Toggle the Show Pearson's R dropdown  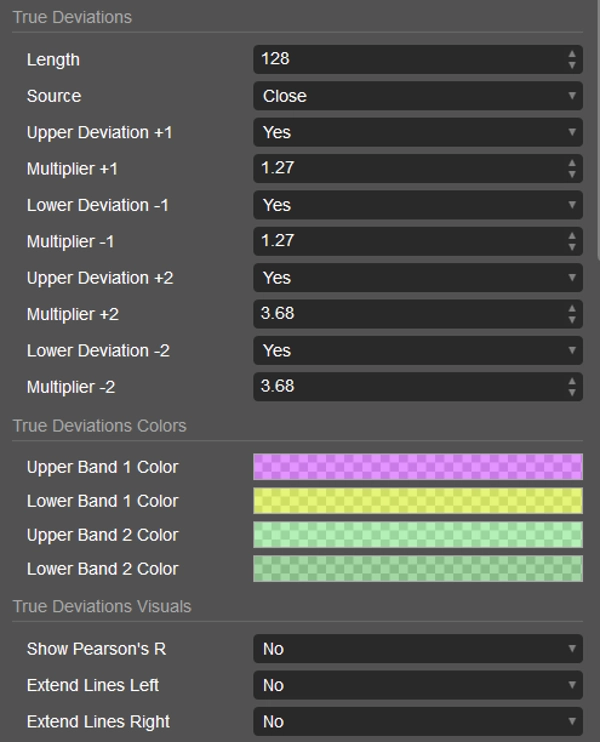click(417, 649)
